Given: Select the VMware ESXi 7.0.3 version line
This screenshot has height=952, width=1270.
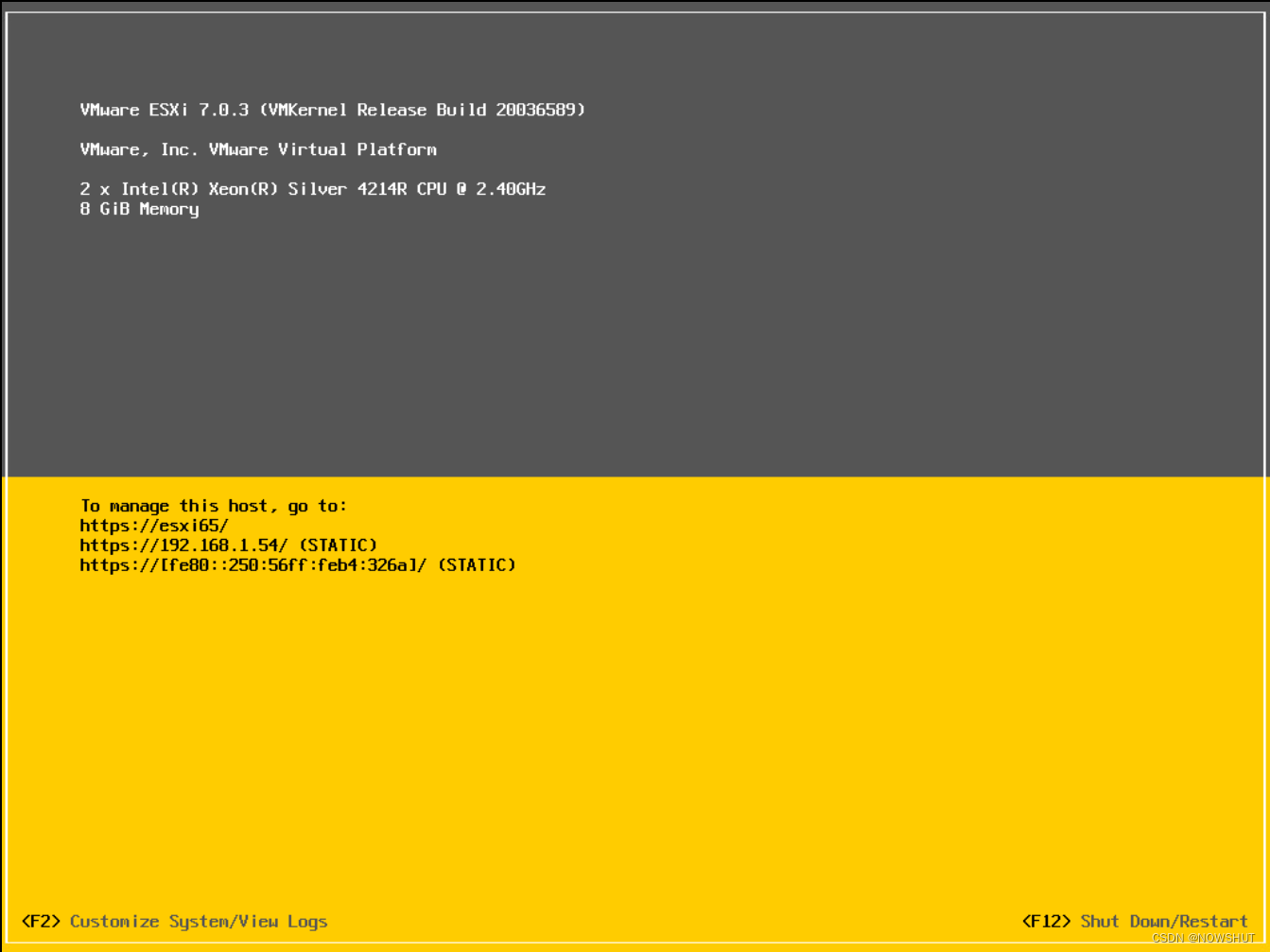Looking at the screenshot, I should 333,110.
